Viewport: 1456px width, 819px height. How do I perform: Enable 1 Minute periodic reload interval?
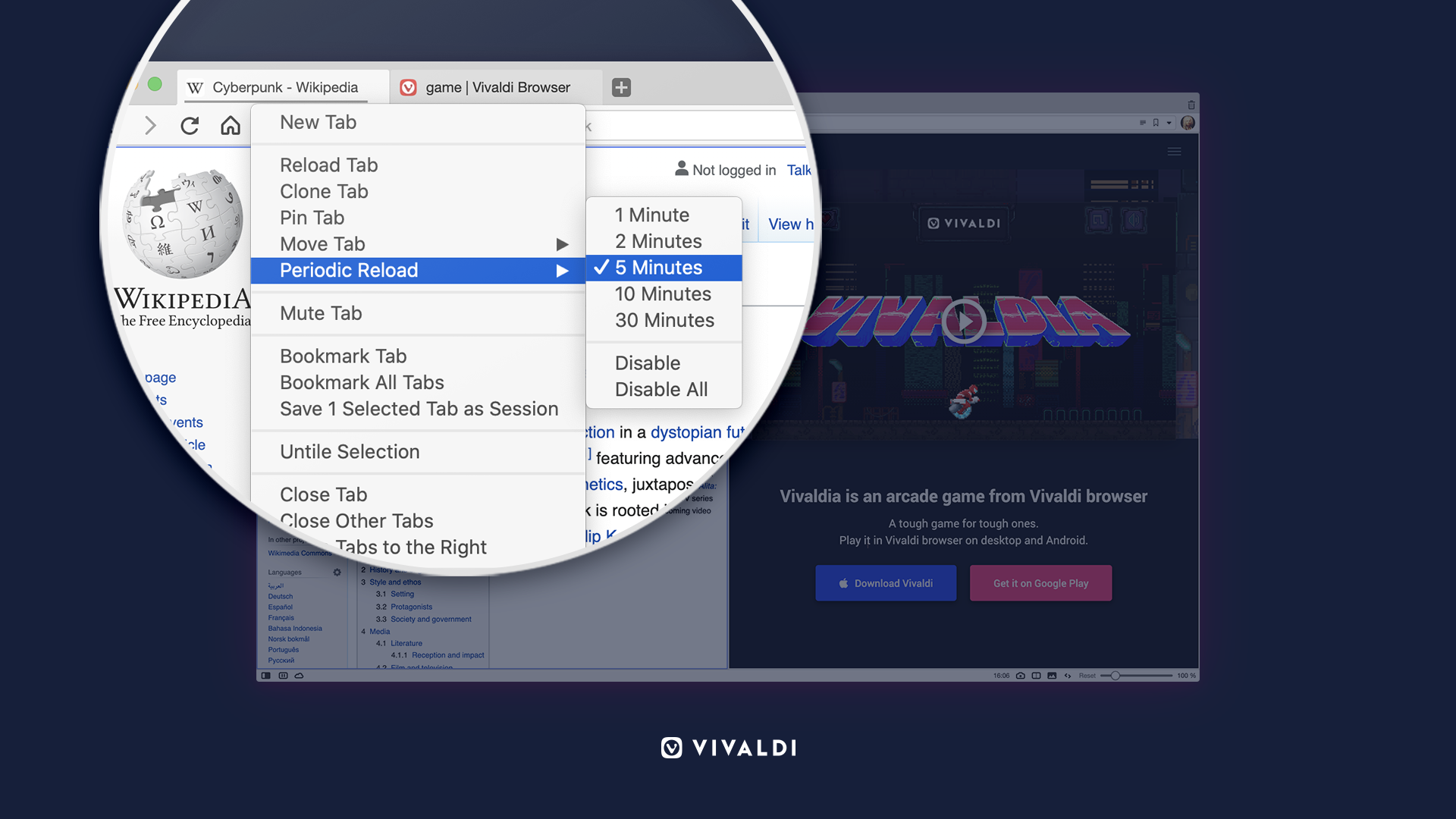[x=651, y=214]
